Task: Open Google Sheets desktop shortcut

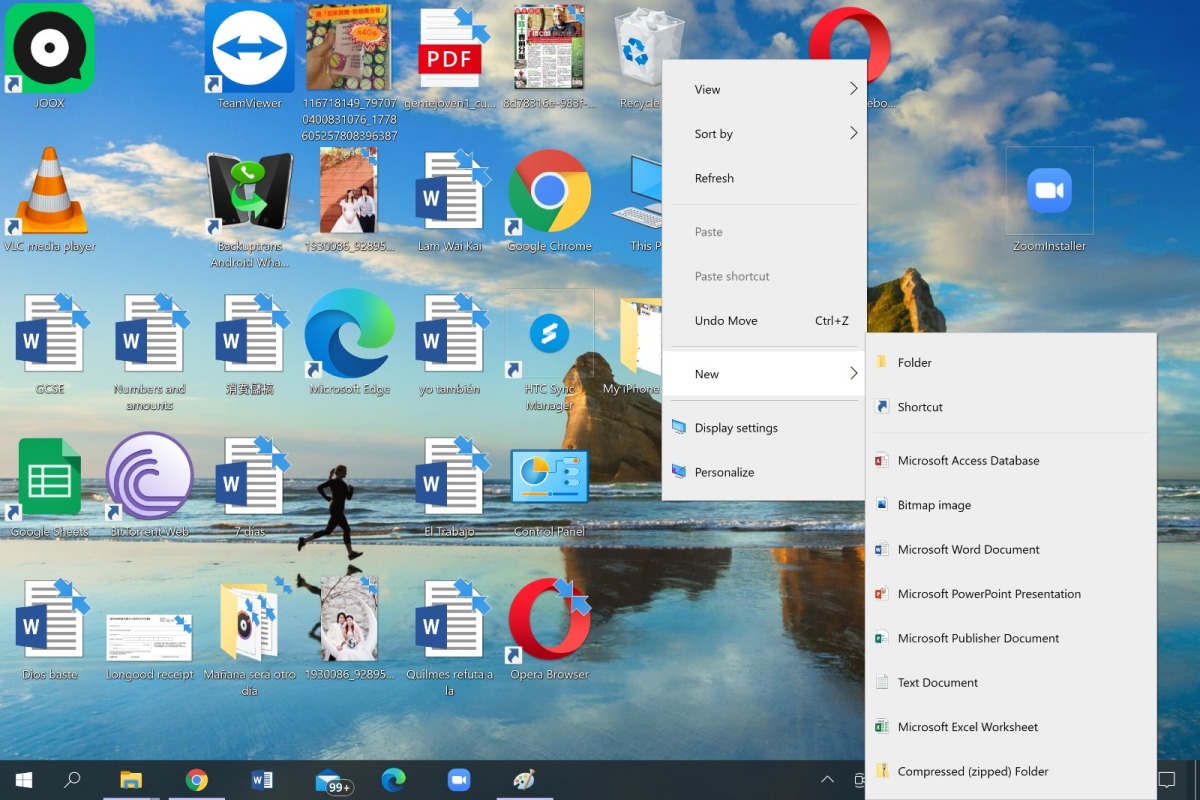Action: (50, 486)
